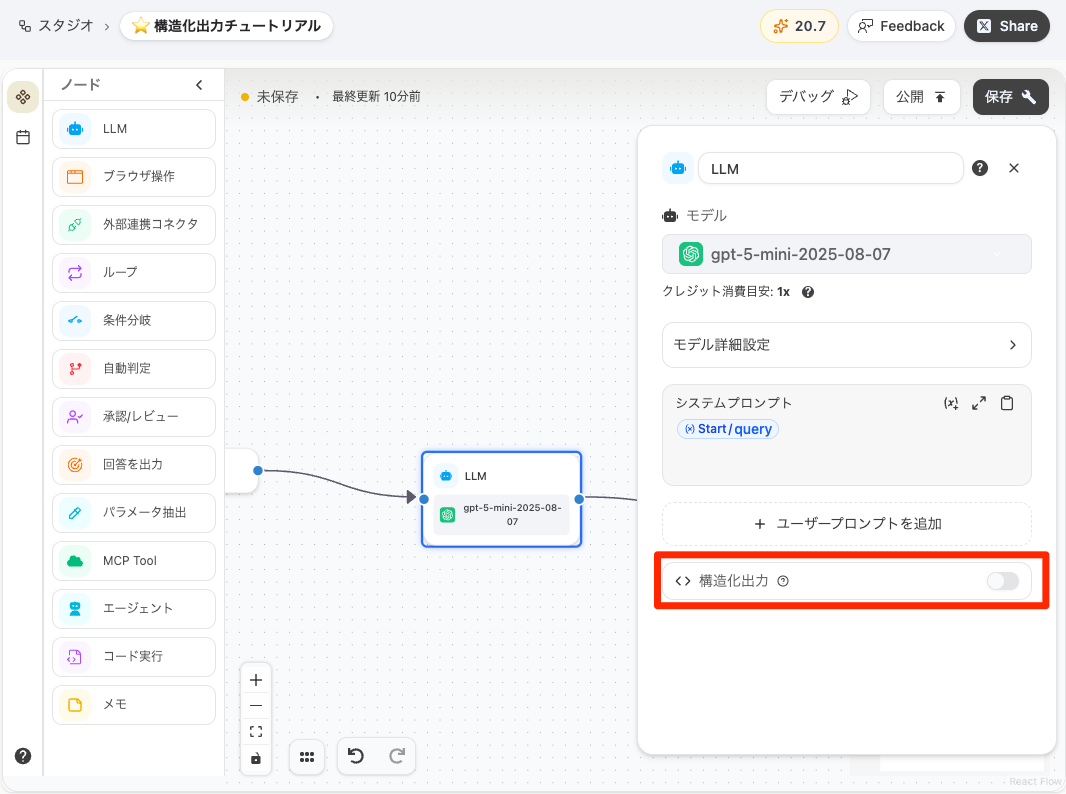Insert a variable into the system prompt

click(x=950, y=402)
